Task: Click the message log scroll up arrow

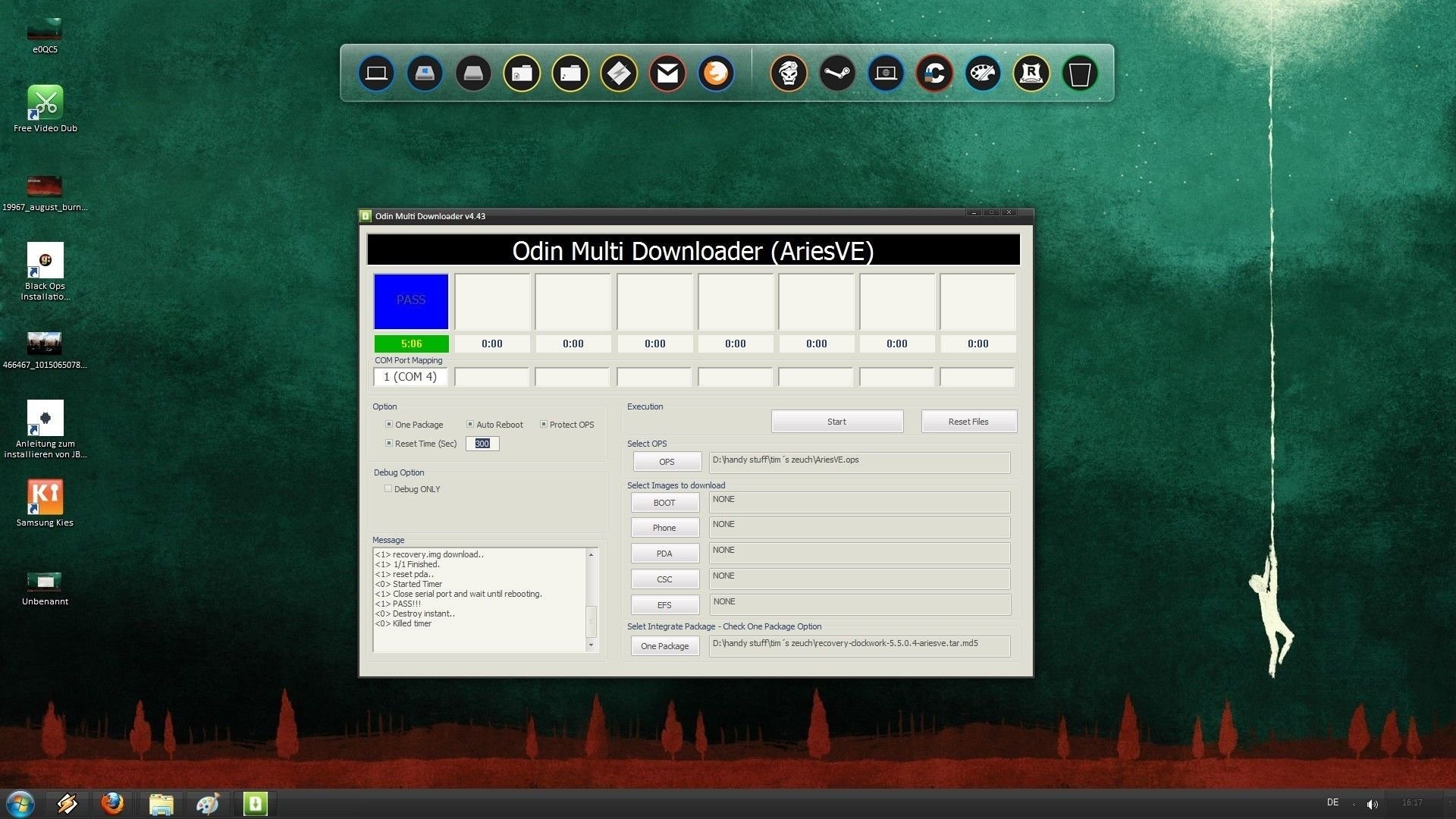Action: click(591, 555)
